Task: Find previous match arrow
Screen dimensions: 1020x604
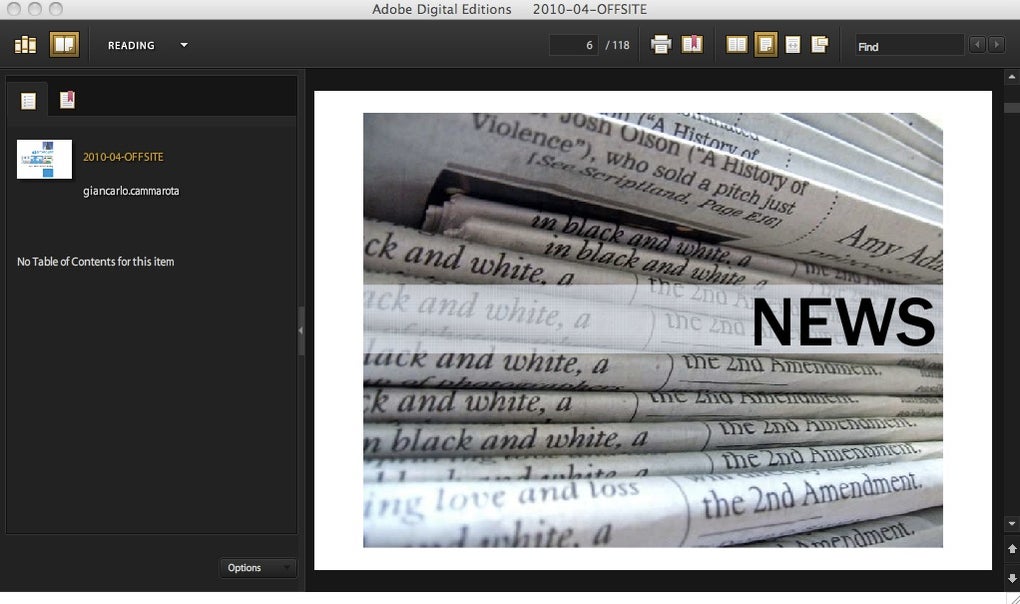Action: coord(977,45)
